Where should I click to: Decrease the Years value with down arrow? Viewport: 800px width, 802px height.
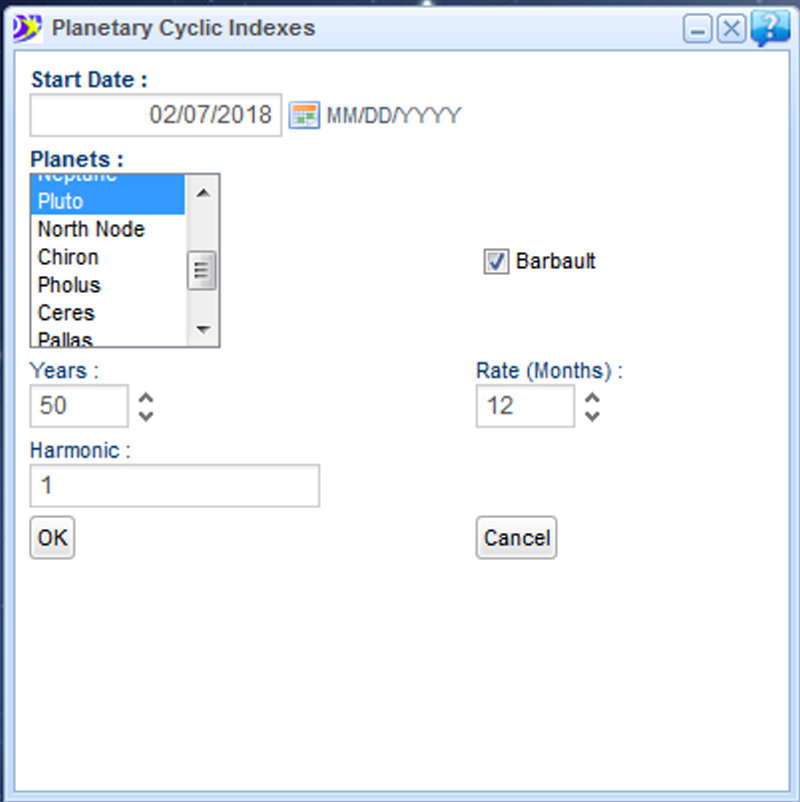146,415
